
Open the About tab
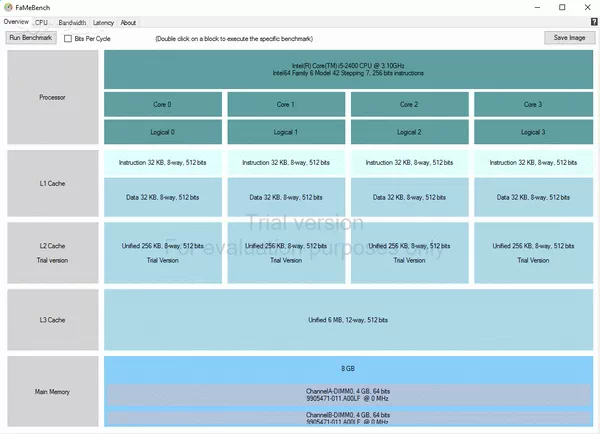click(x=128, y=22)
